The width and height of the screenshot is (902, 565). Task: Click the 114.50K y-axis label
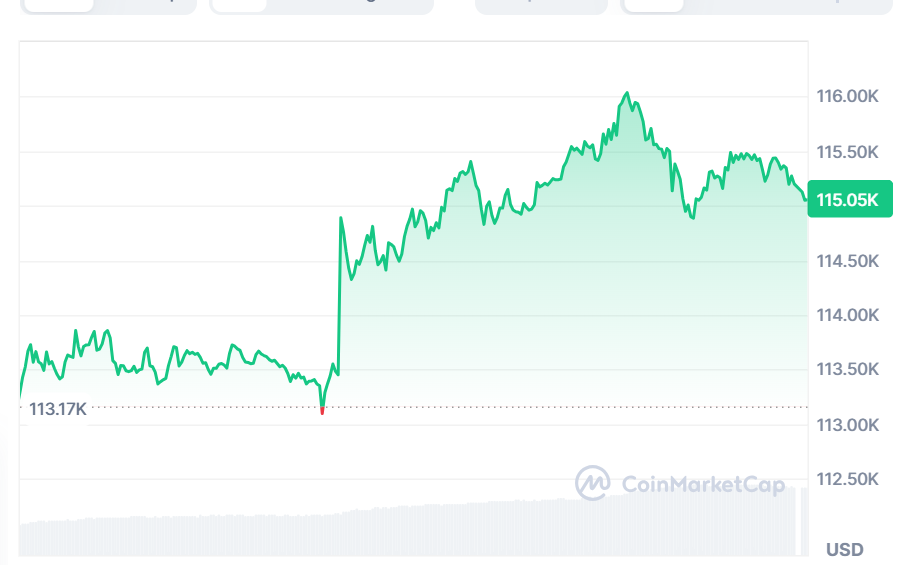pos(847,261)
